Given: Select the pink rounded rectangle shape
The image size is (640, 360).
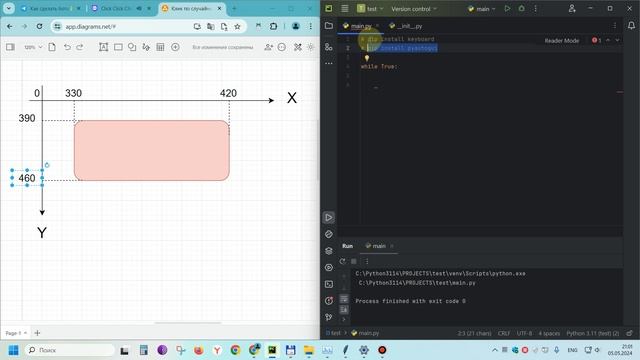Looking at the screenshot, I should [152, 150].
